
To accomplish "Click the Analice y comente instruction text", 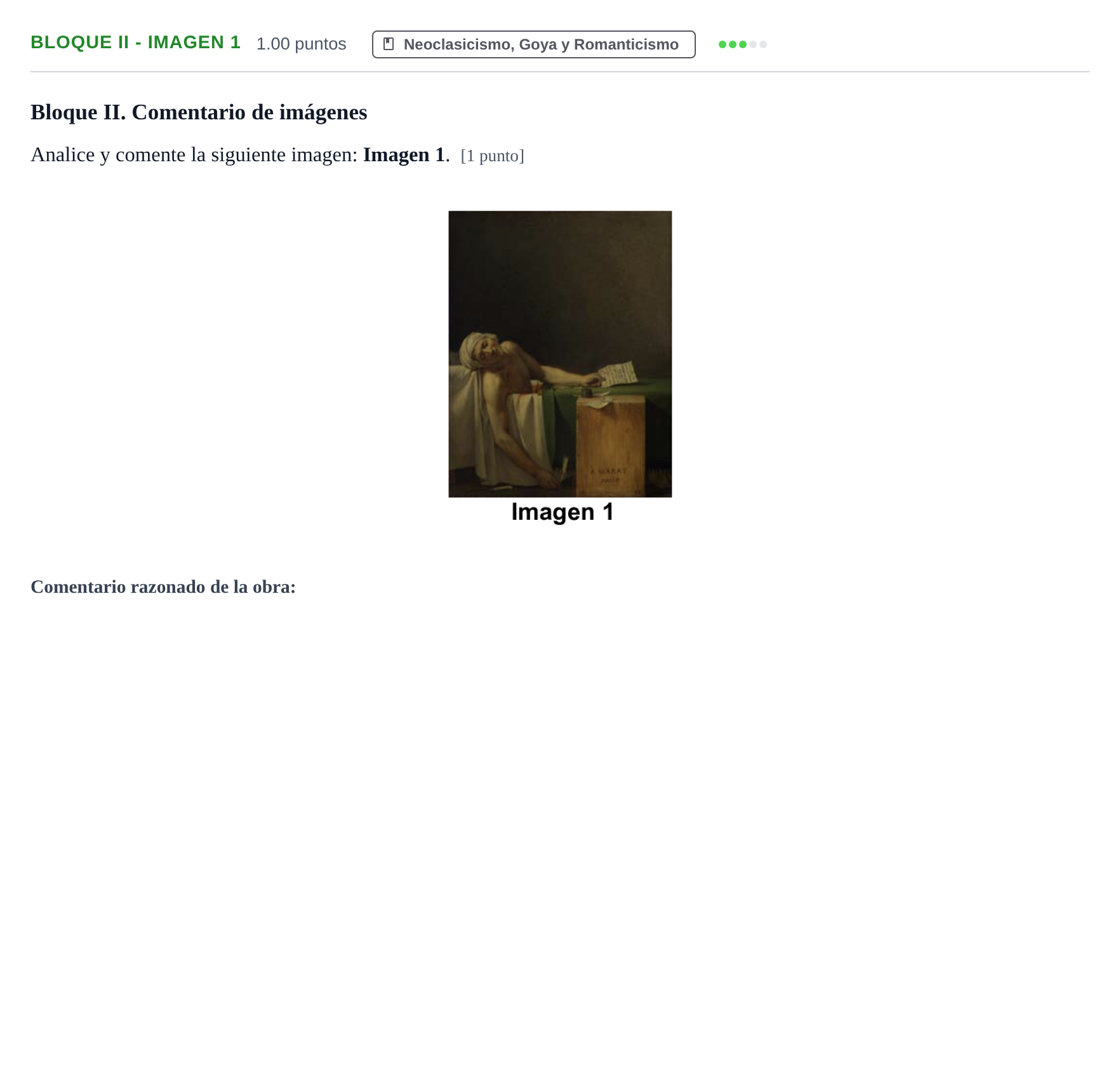I will (240, 155).
